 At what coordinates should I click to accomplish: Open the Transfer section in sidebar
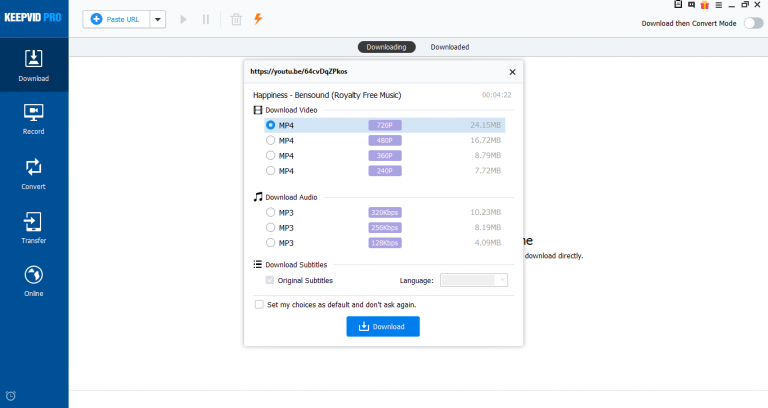click(33, 228)
